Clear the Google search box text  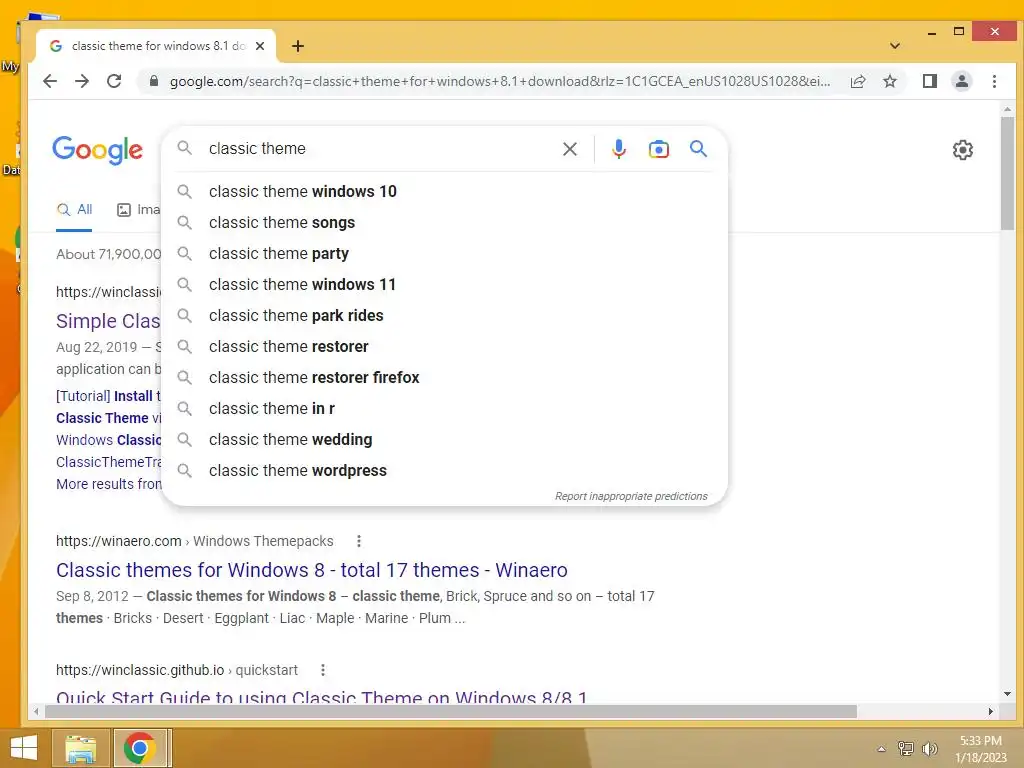tap(569, 149)
